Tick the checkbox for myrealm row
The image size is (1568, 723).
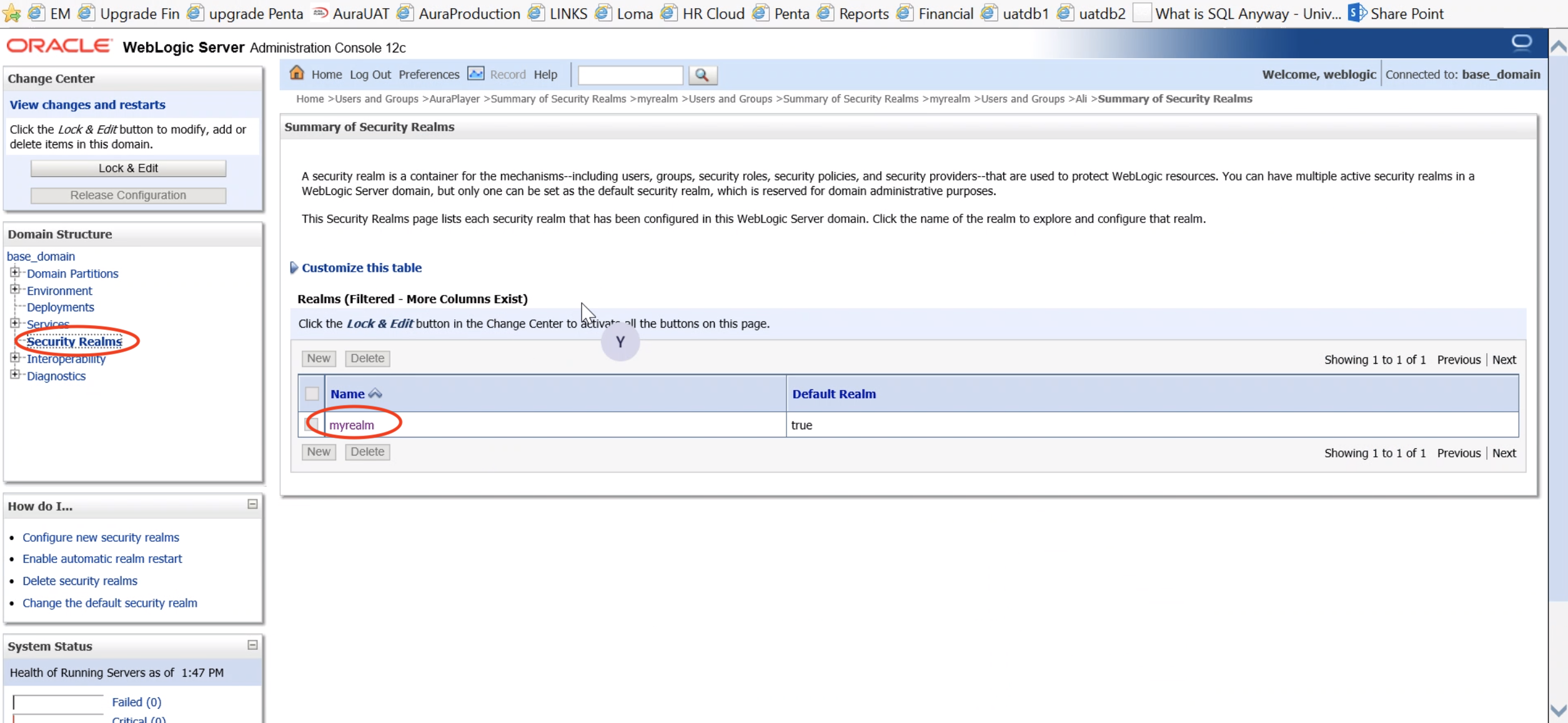coord(312,425)
